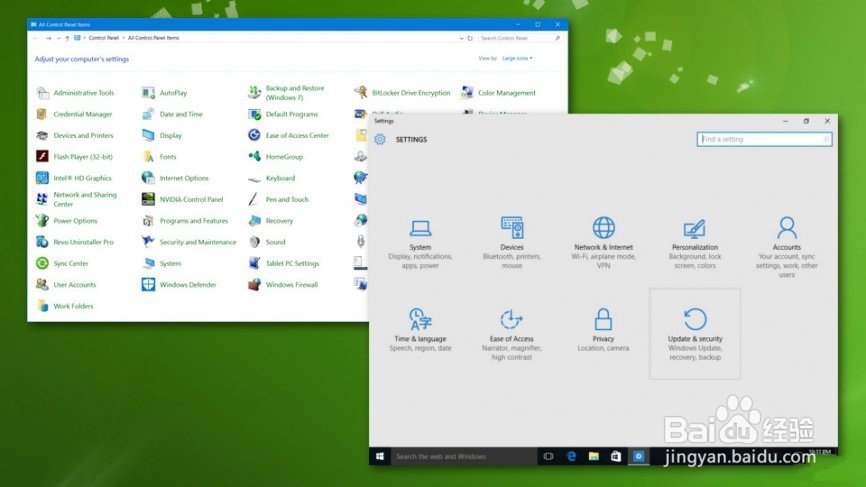Open AutoPlay icon in Control Panel

tap(148, 93)
